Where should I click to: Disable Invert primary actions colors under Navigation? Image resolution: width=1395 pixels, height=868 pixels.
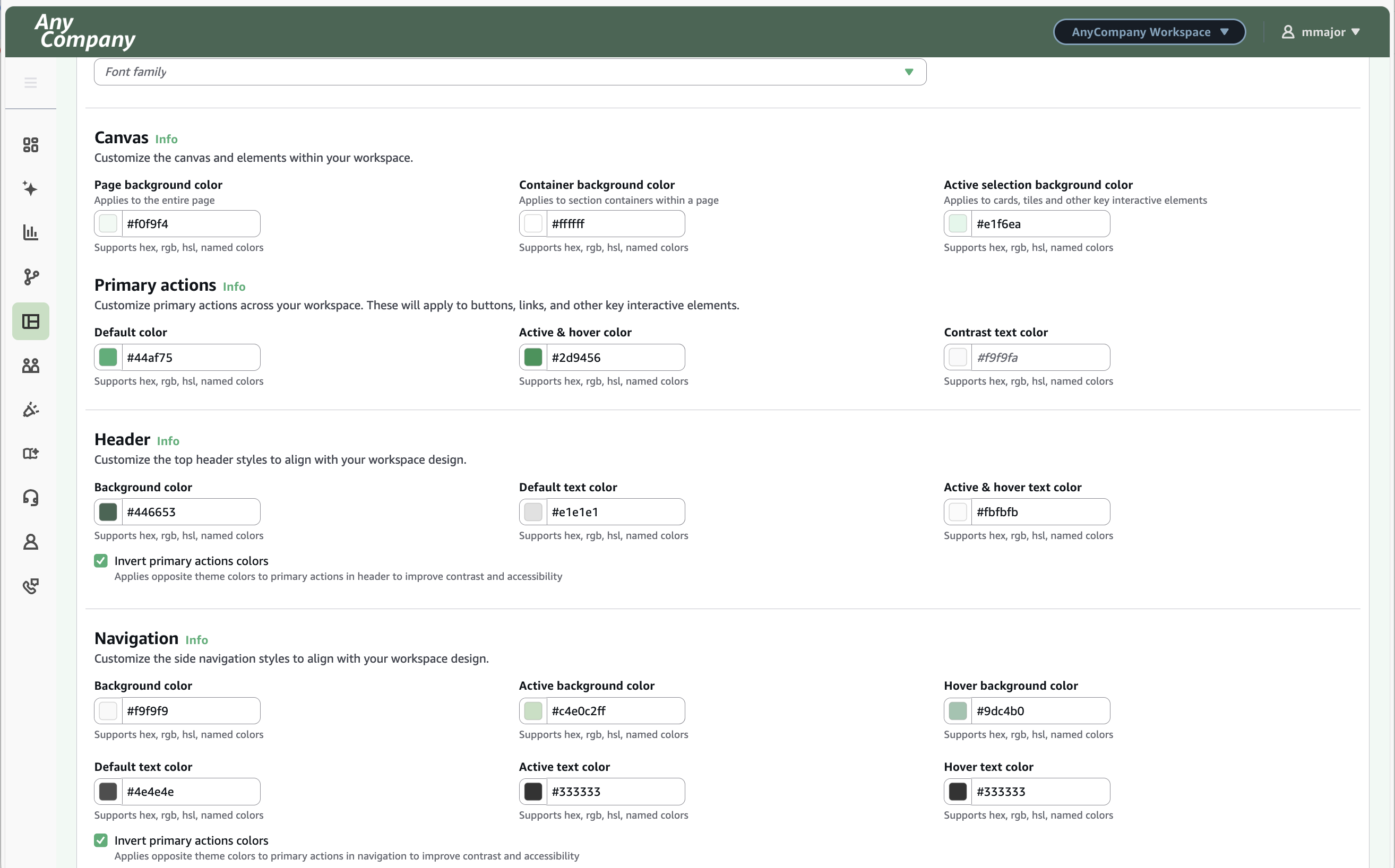click(100, 840)
